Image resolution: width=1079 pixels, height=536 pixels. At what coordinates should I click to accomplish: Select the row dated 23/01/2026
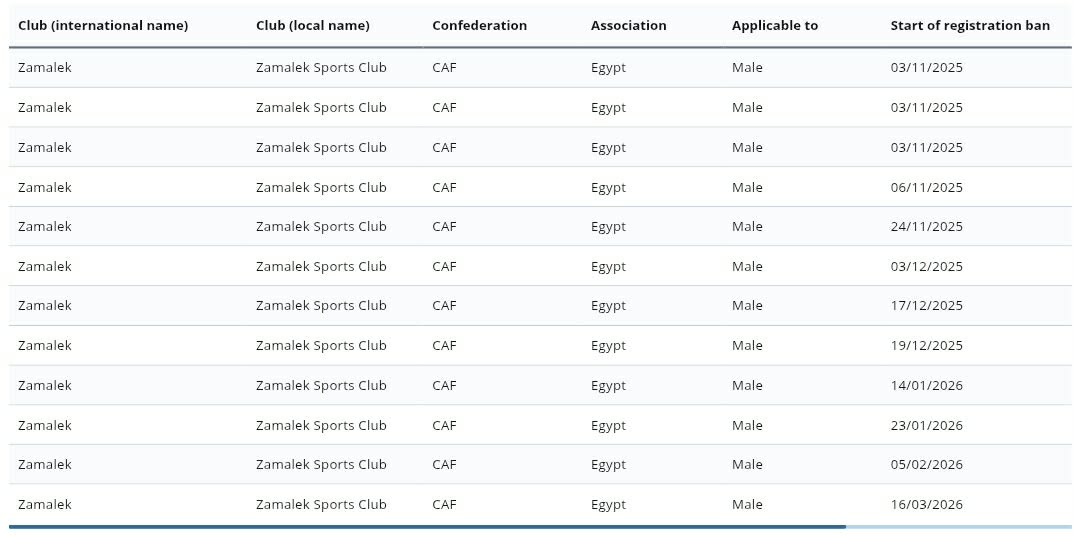click(540, 425)
